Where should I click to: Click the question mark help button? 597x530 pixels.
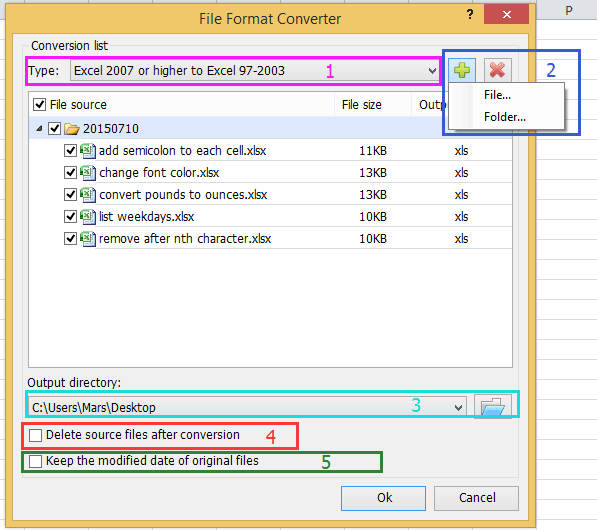[470, 14]
